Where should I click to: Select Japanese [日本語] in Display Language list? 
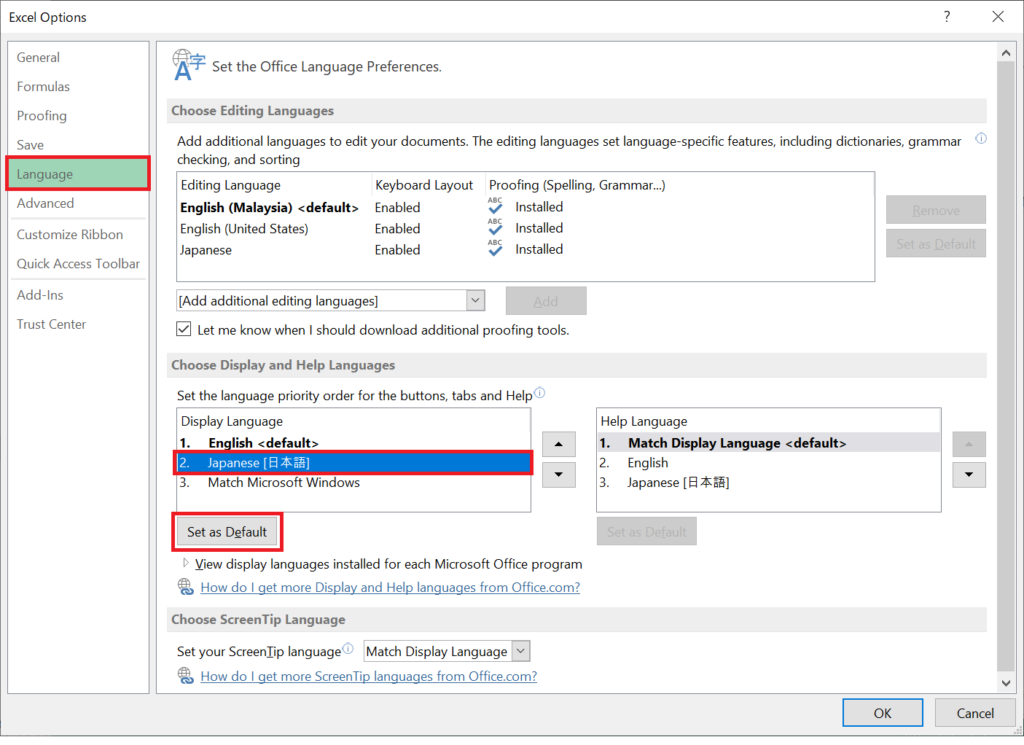point(353,462)
